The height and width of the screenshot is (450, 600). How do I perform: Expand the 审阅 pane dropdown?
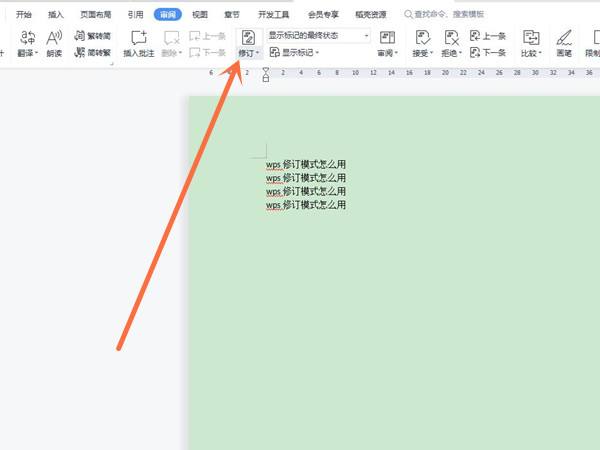tap(388, 44)
